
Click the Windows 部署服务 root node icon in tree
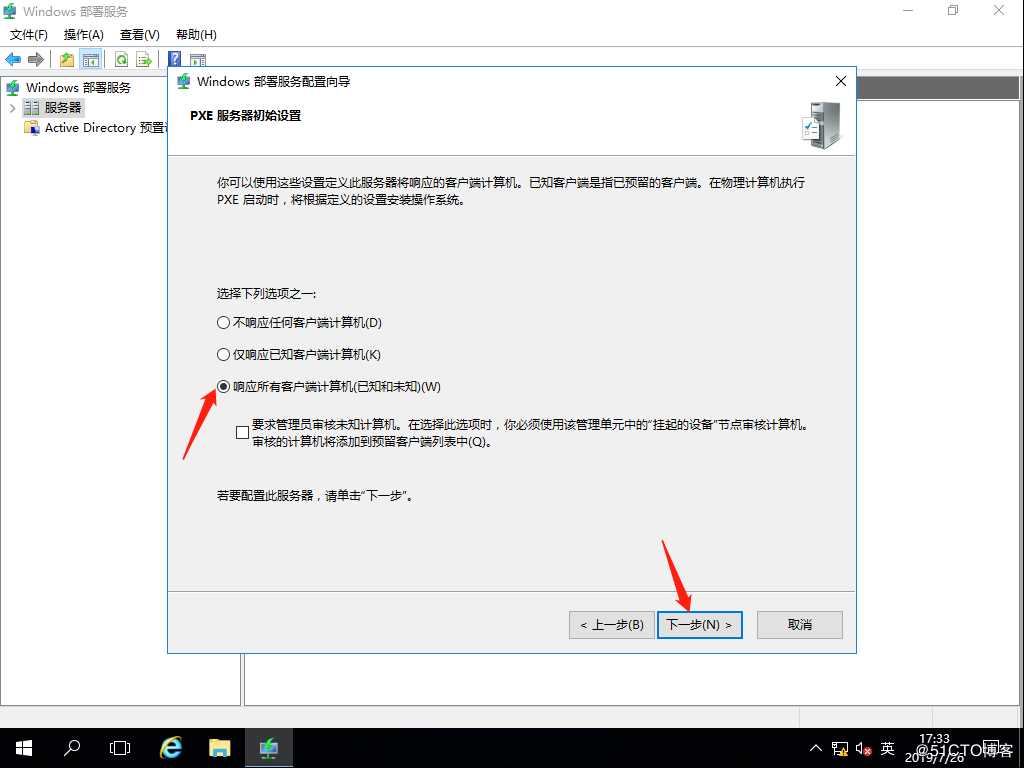[12, 88]
